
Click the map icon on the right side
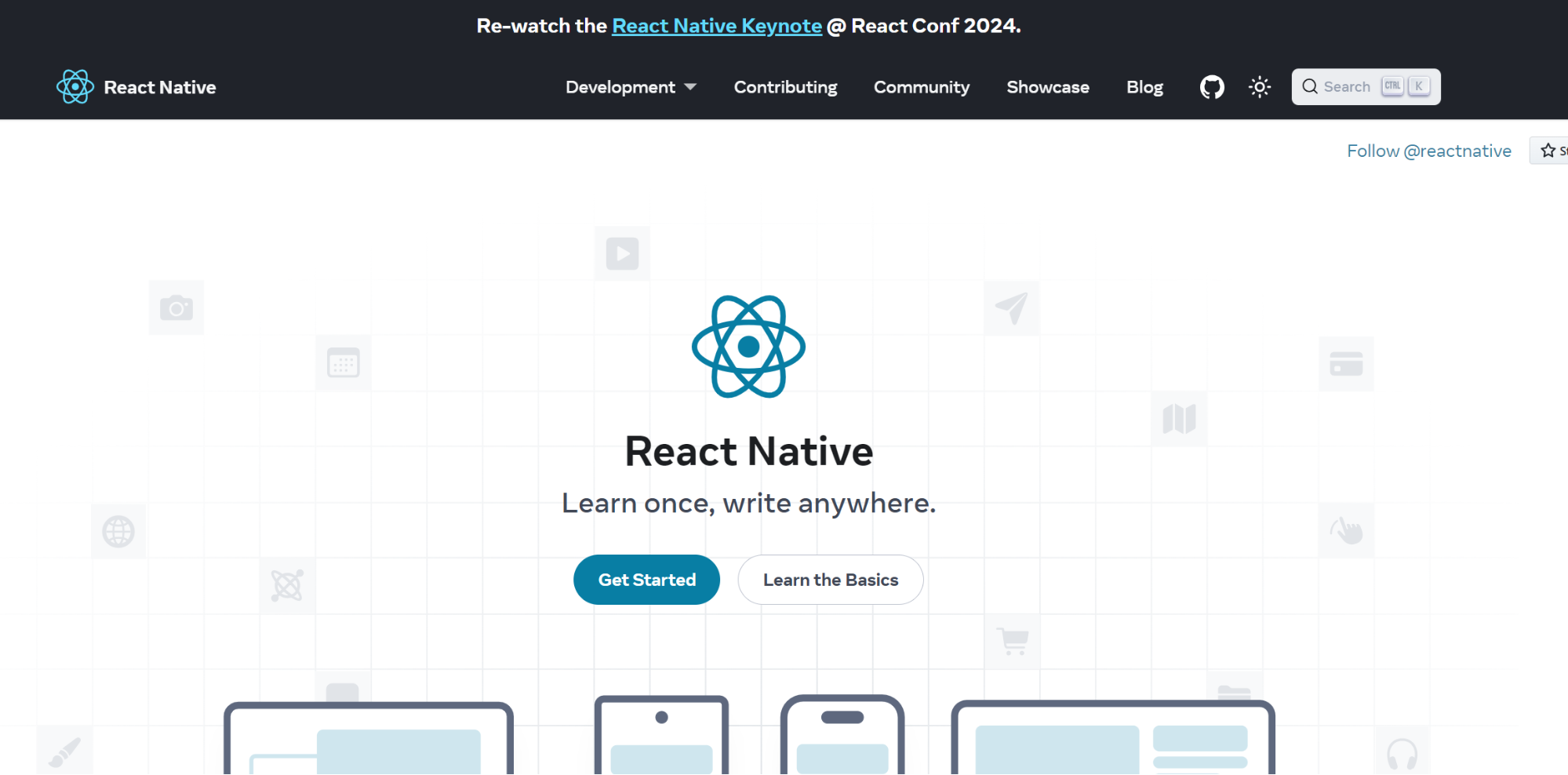click(1179, 420)
